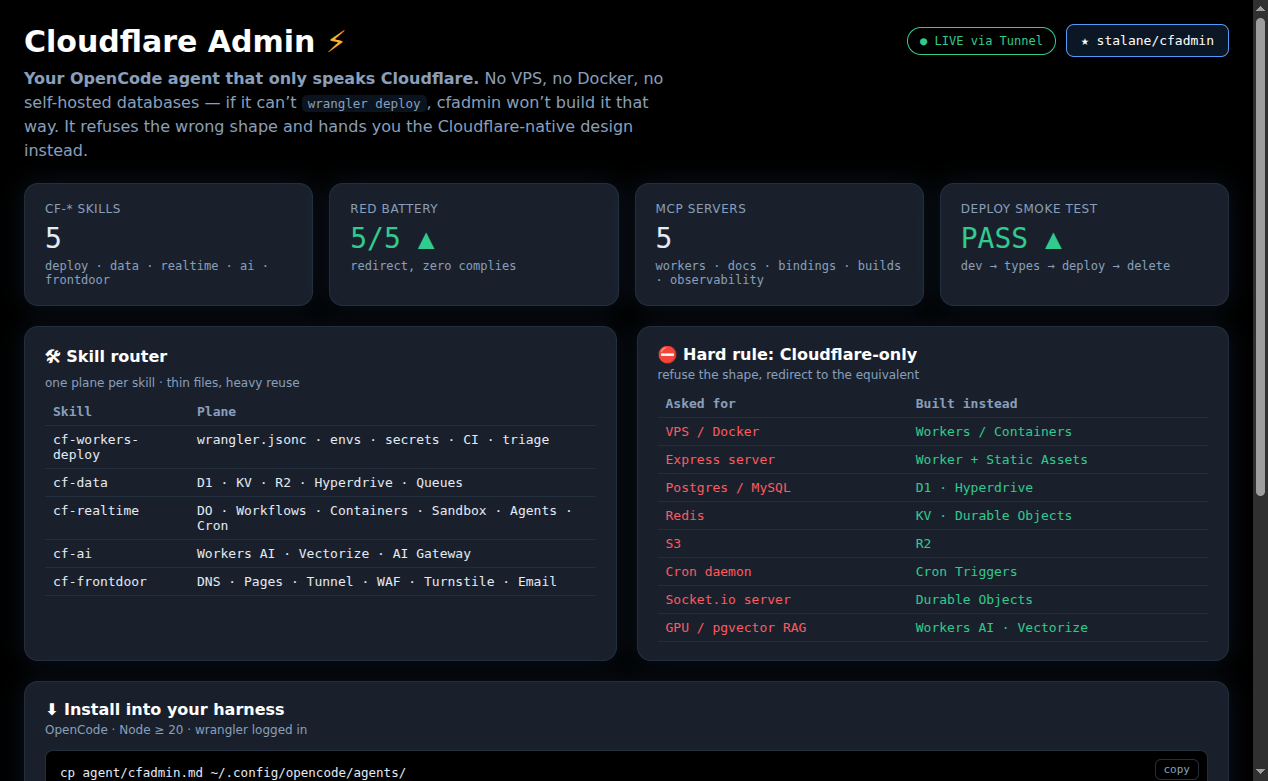Click the down-arrow icon by Install into your harness
The height and width of the screenshot is (781, 1268).
[x=53, y=710]
